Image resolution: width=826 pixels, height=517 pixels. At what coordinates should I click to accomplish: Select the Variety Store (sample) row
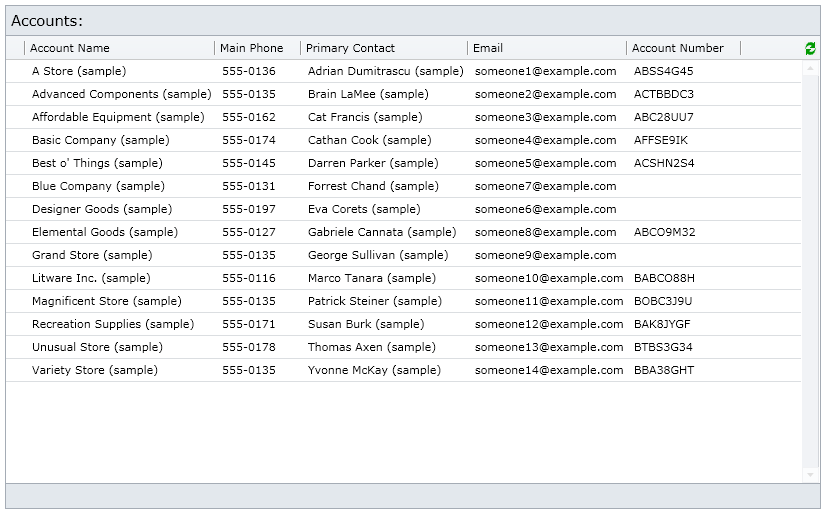pos(404,370)
